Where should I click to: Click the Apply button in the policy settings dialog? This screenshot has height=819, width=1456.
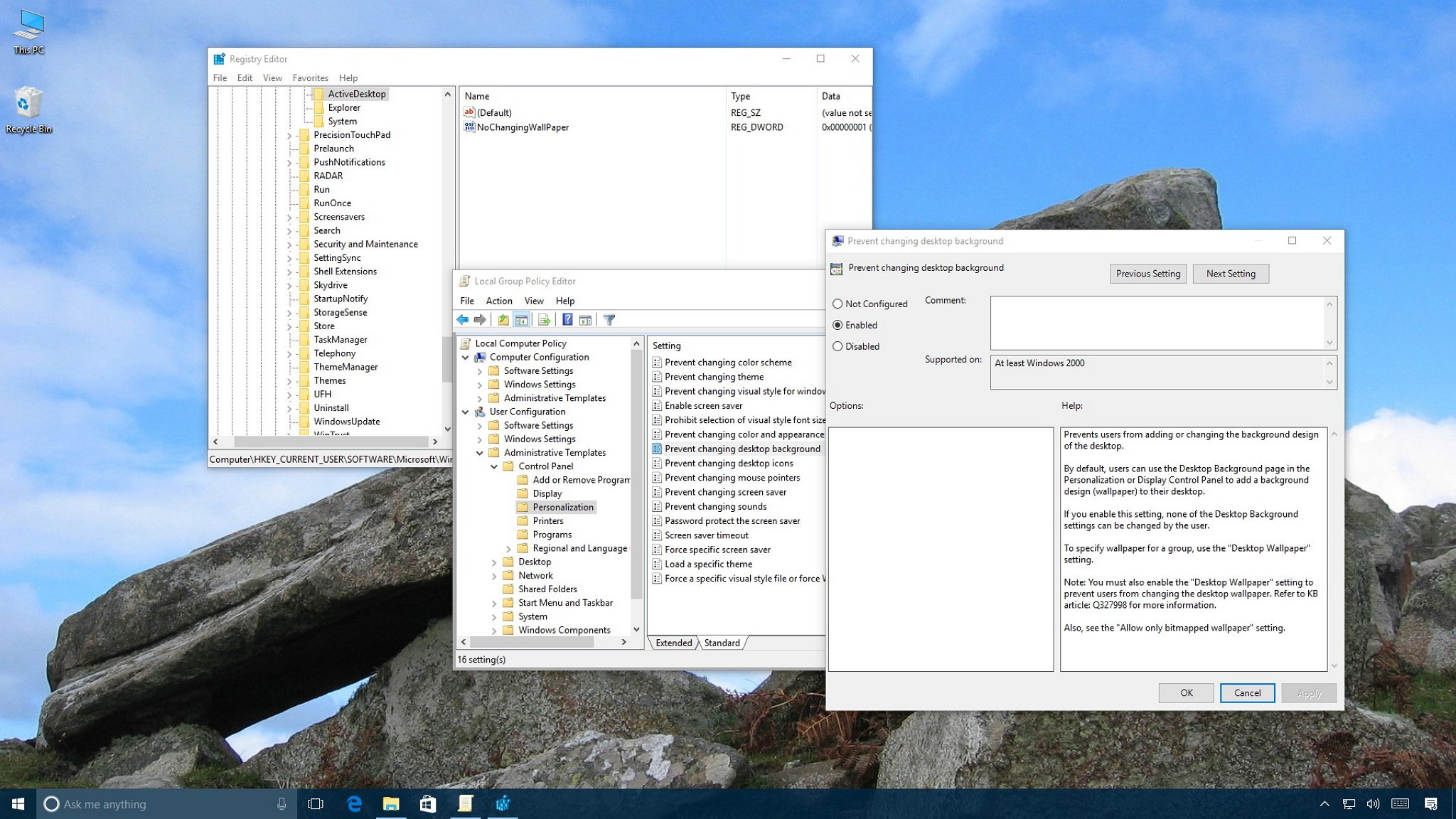click(x=1308, y=692)
